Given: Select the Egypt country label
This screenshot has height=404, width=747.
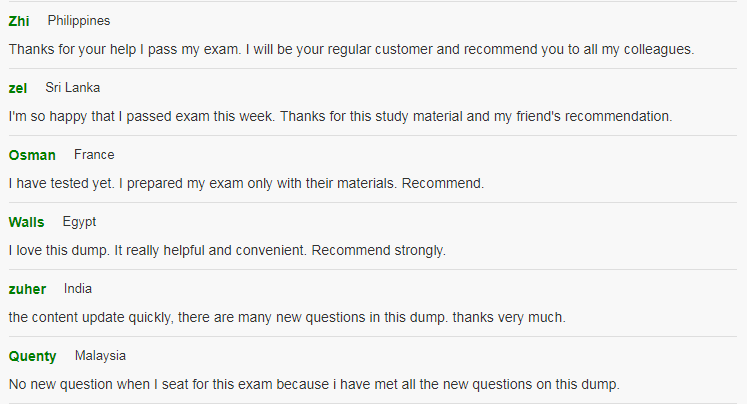Looking at the screenshot, I should coord(79,222).
